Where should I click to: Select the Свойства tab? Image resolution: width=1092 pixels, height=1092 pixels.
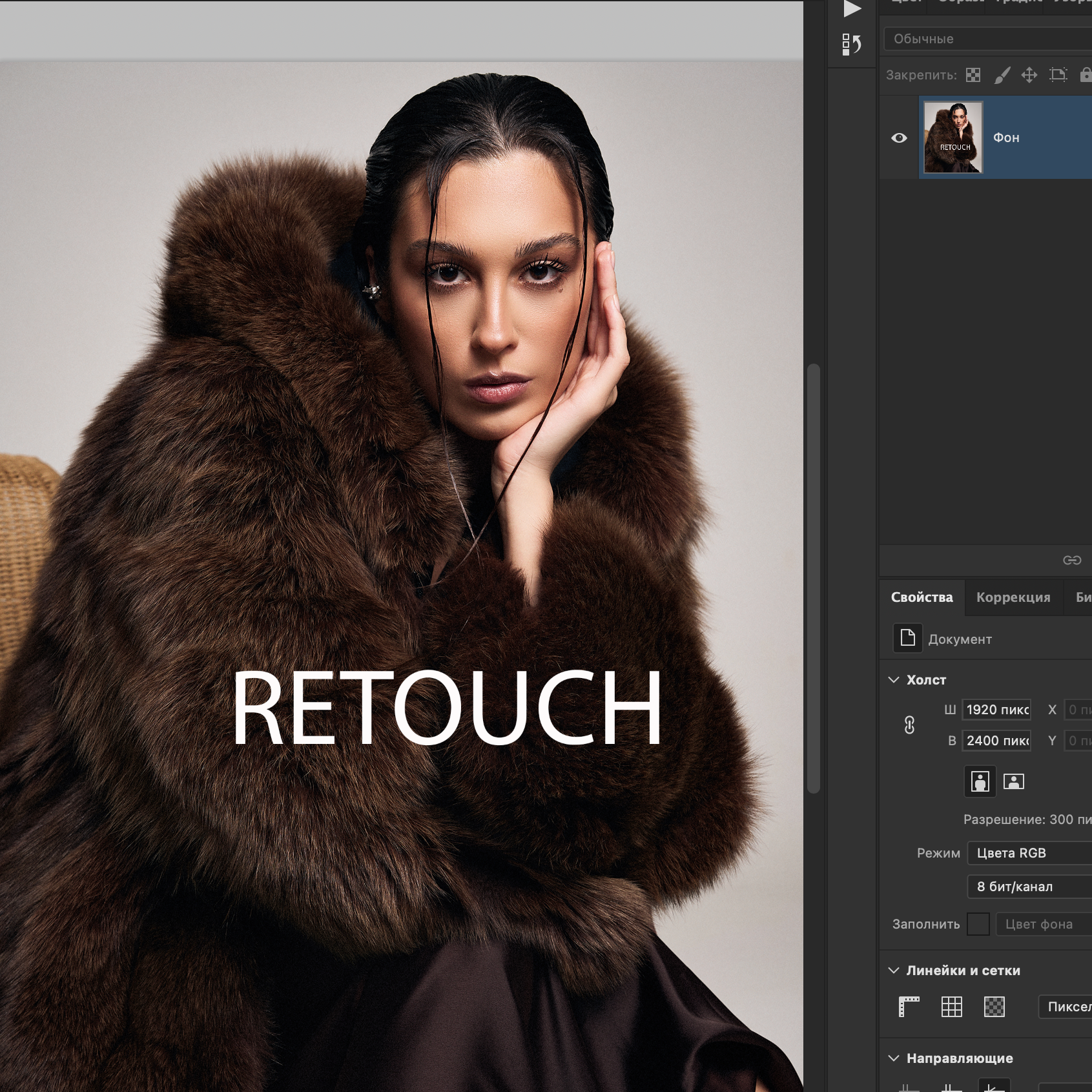(922, 597)
